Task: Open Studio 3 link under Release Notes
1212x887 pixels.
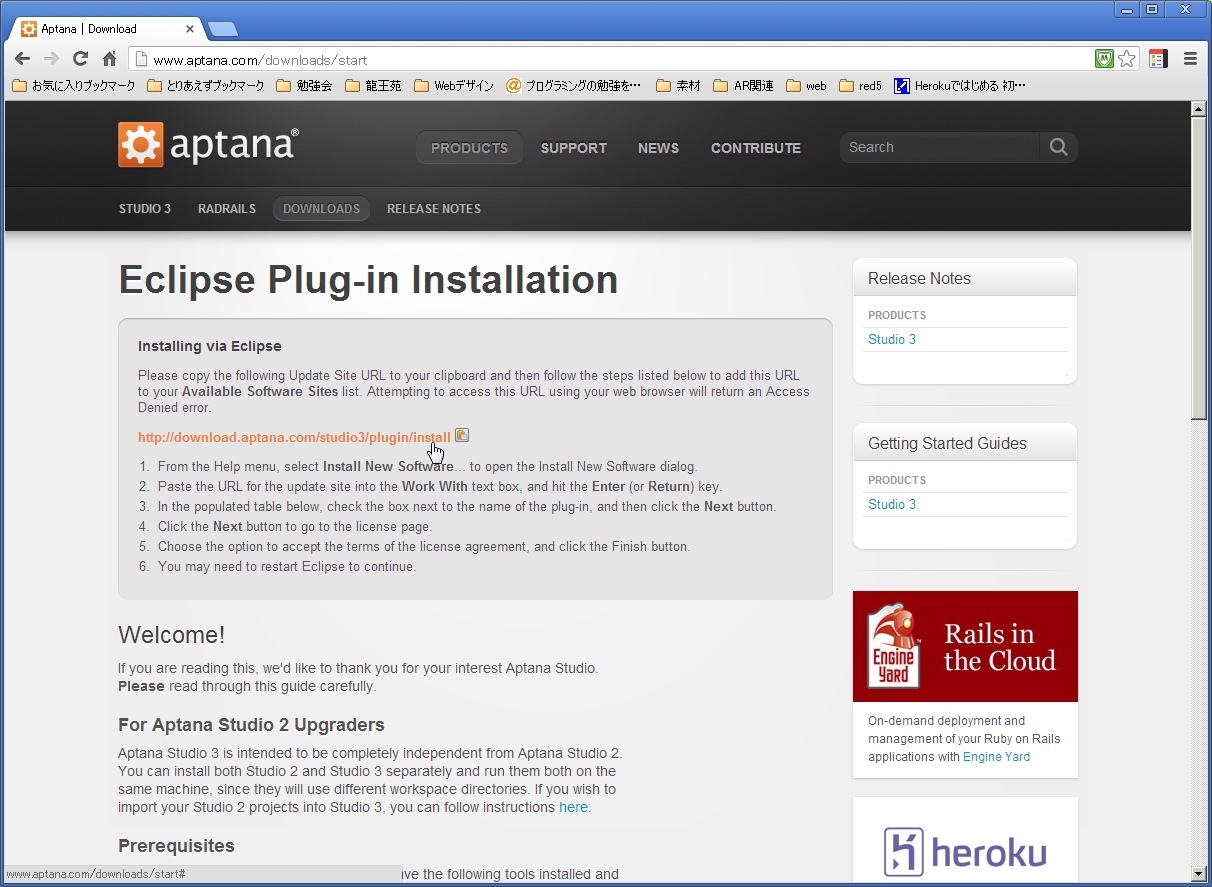Action: tap(892, 339)
